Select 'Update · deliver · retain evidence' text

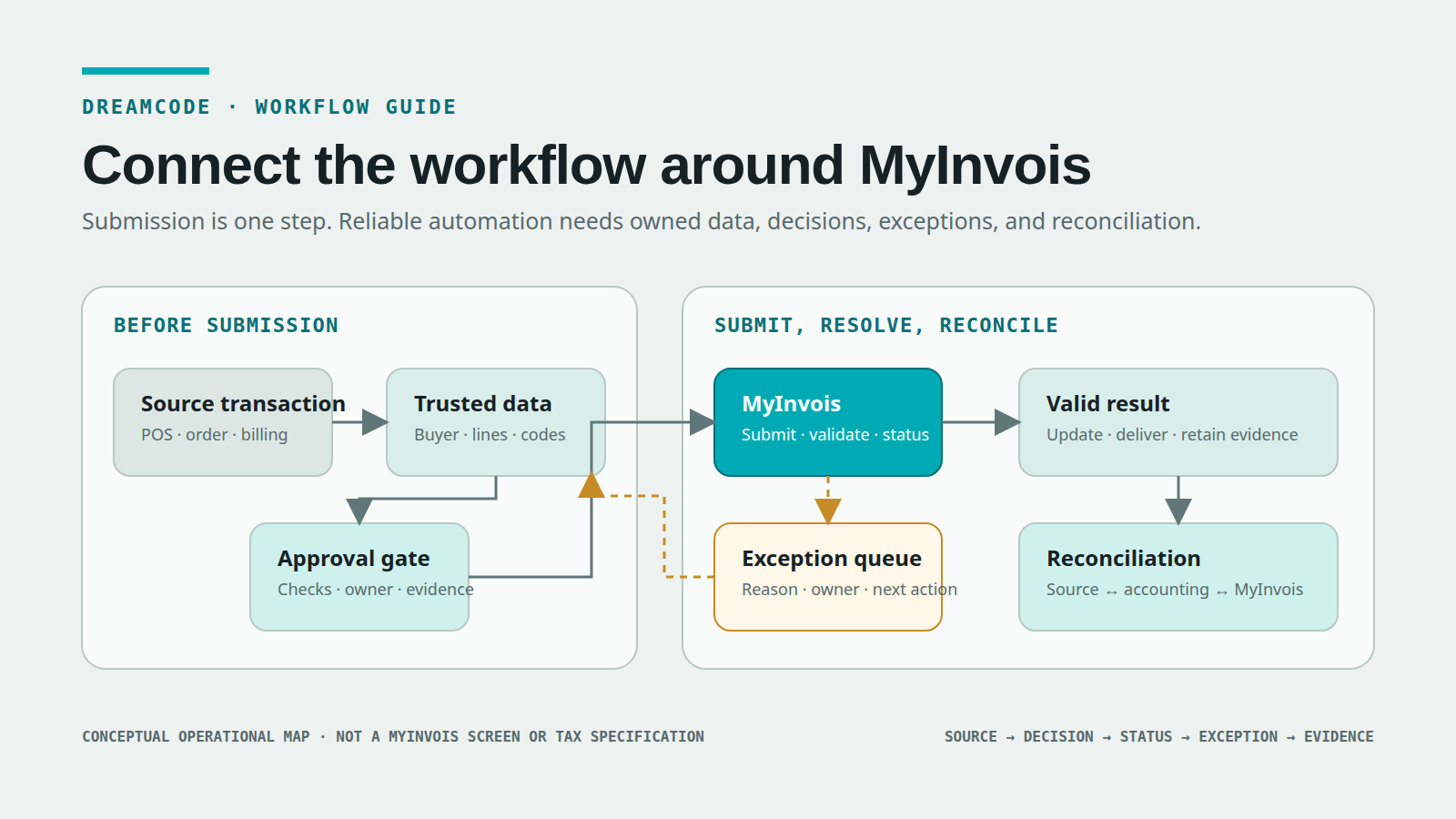[1172, 435]
